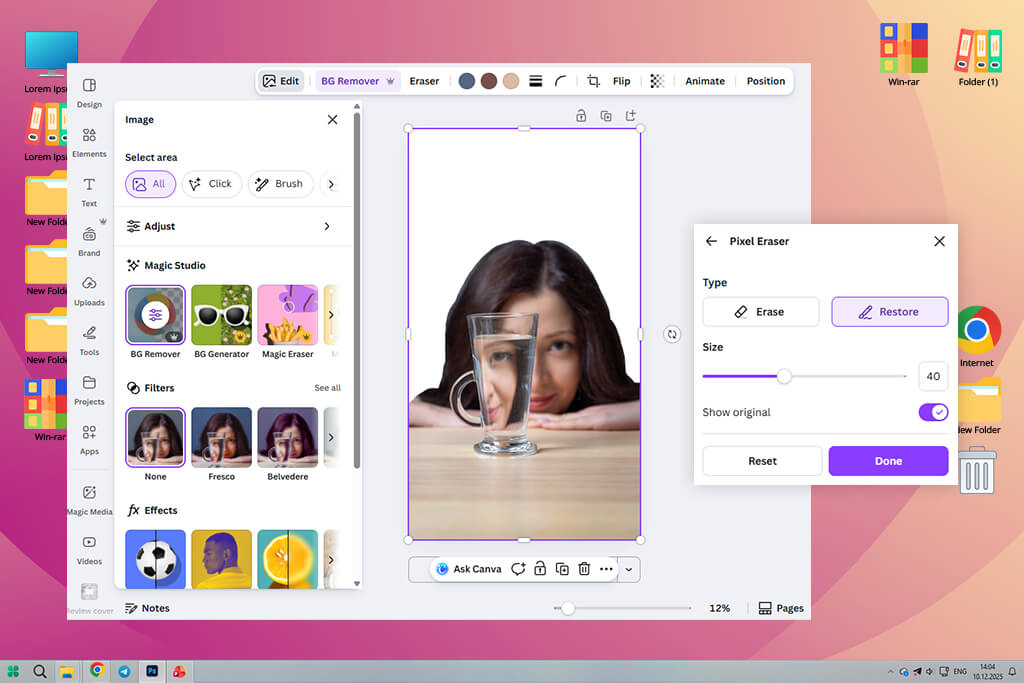Toggle the Show original switch
The height and width of the screenshot is (683, 1024).
[933, 412]
